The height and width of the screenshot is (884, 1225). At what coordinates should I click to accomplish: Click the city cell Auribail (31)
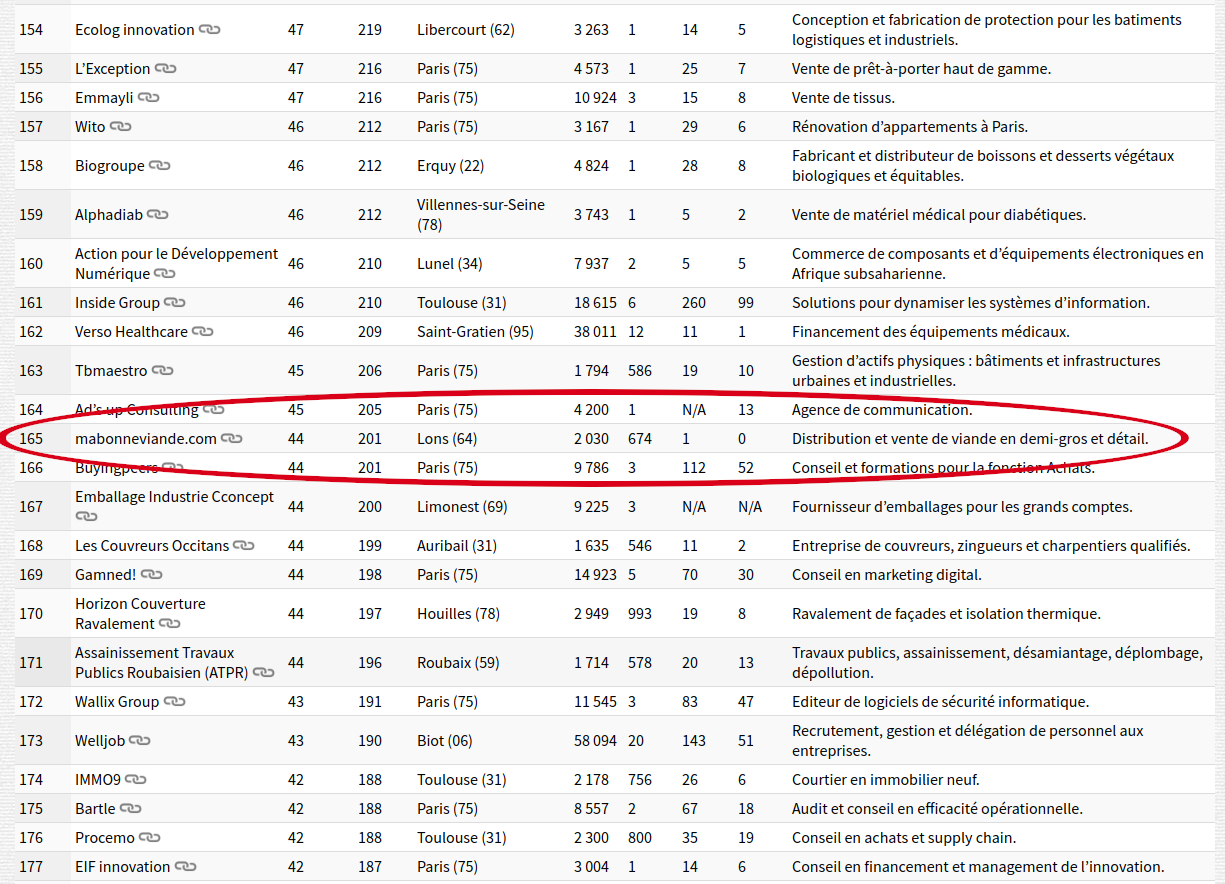pyautogui.click(x=457, y=546)
